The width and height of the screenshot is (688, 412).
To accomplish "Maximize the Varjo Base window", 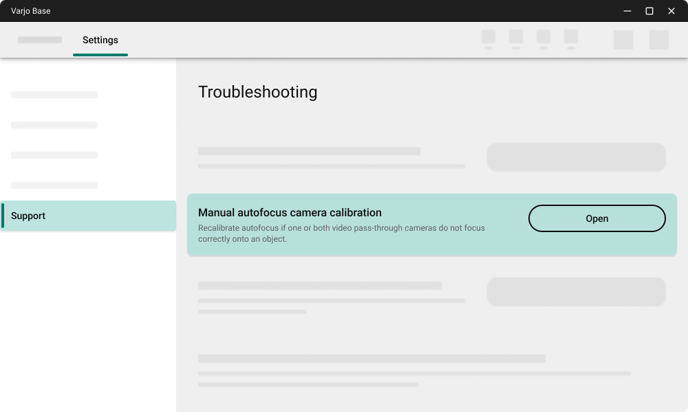I will point(649,11).
